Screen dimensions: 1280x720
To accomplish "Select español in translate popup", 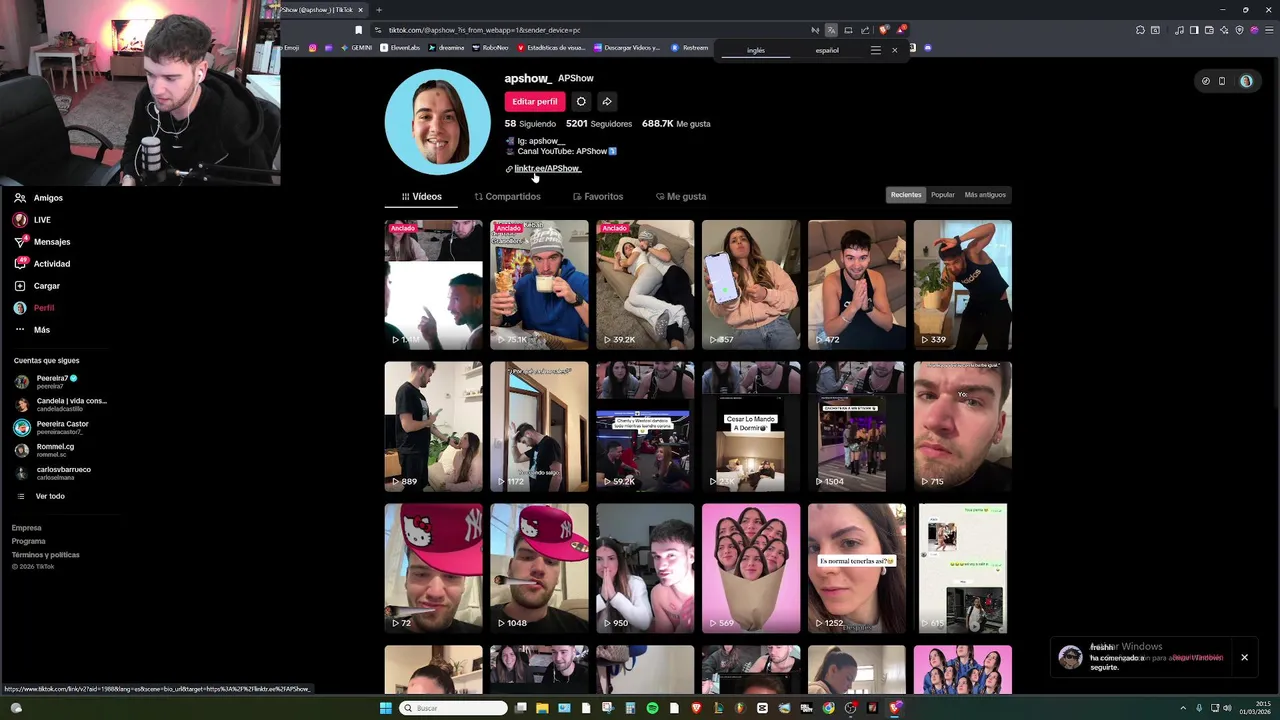I will coord(827,50).
